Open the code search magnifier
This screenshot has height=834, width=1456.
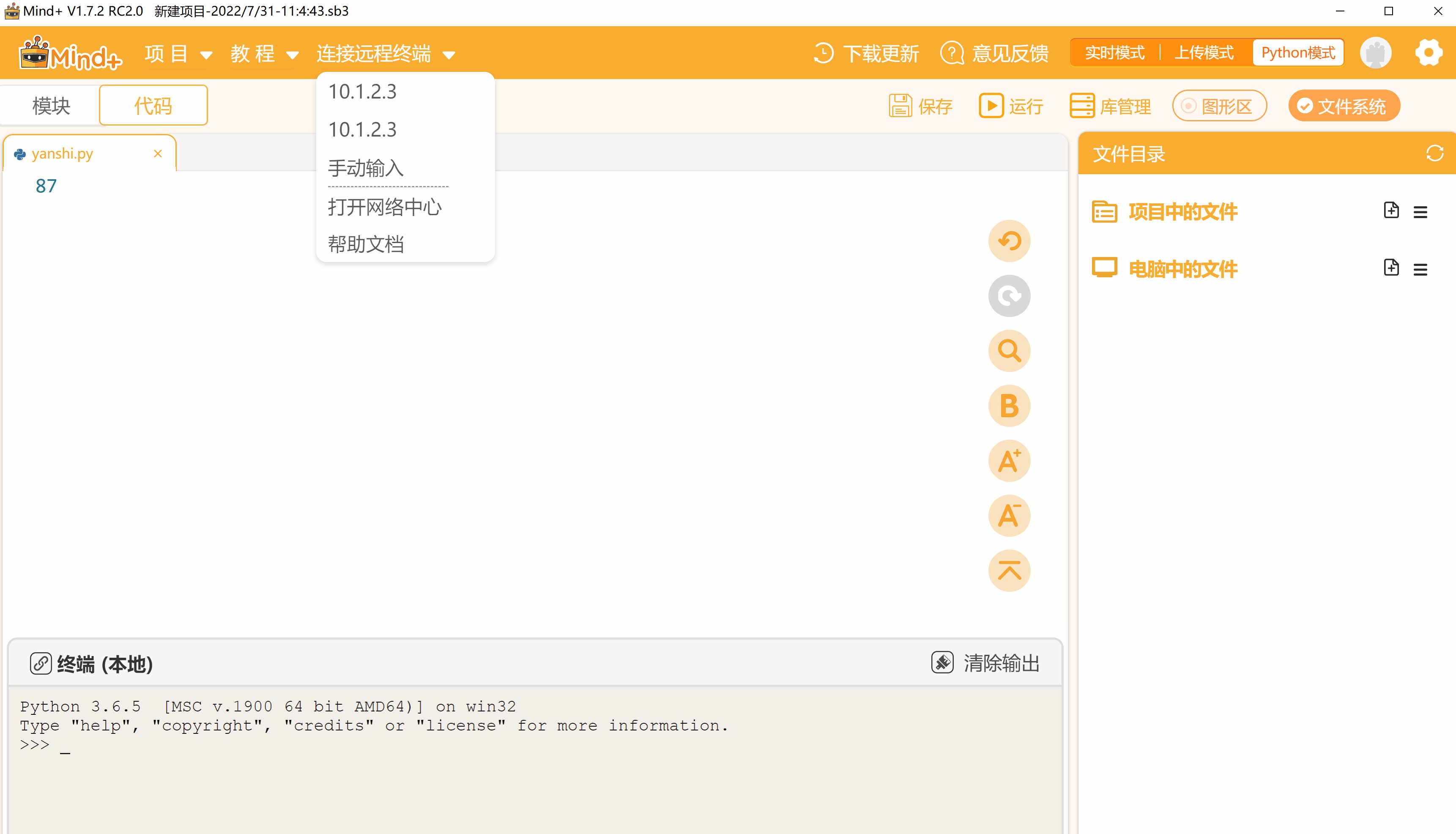[1009, 350]
